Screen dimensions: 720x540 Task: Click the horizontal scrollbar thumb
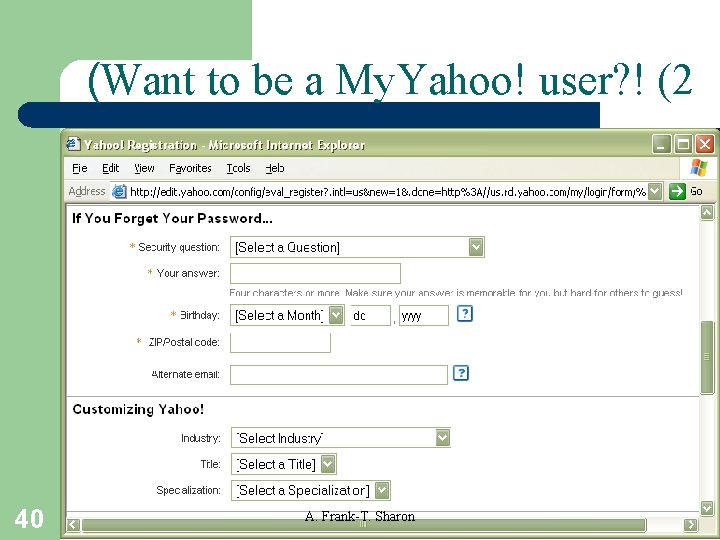[364, 524]
